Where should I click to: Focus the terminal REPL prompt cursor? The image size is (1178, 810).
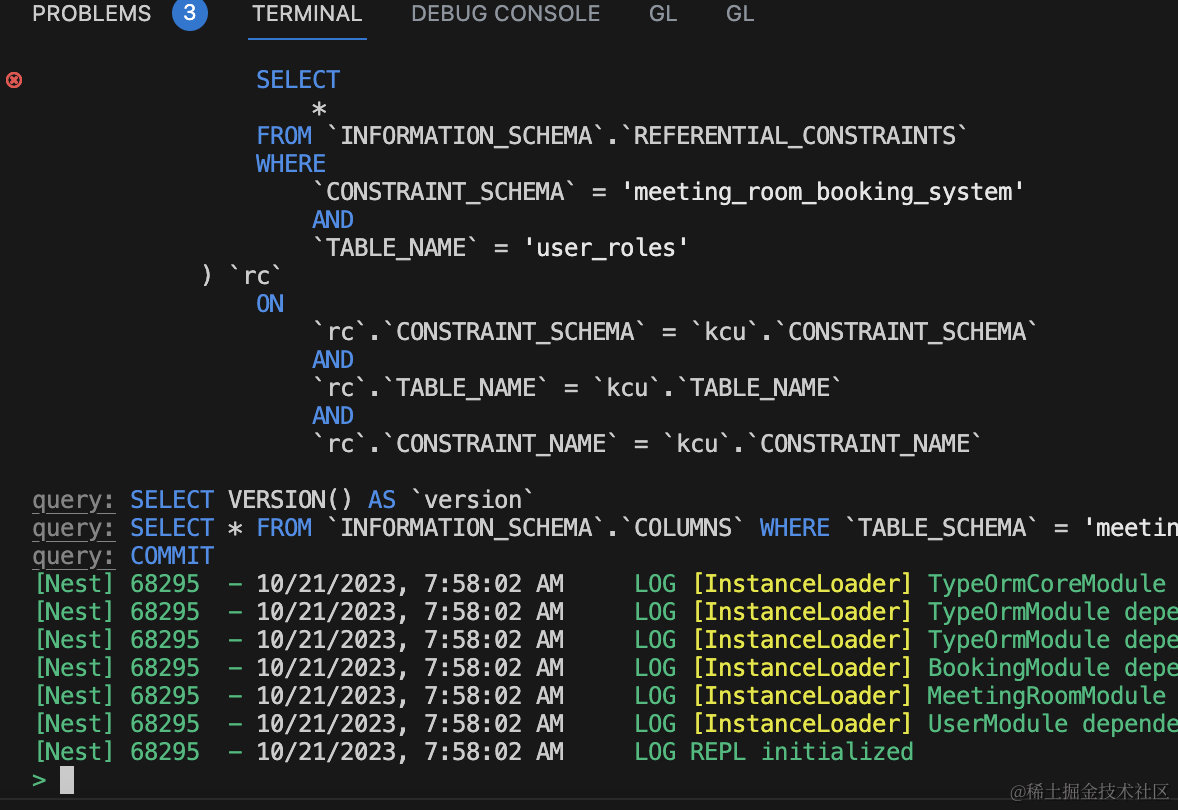click(67, 780)
